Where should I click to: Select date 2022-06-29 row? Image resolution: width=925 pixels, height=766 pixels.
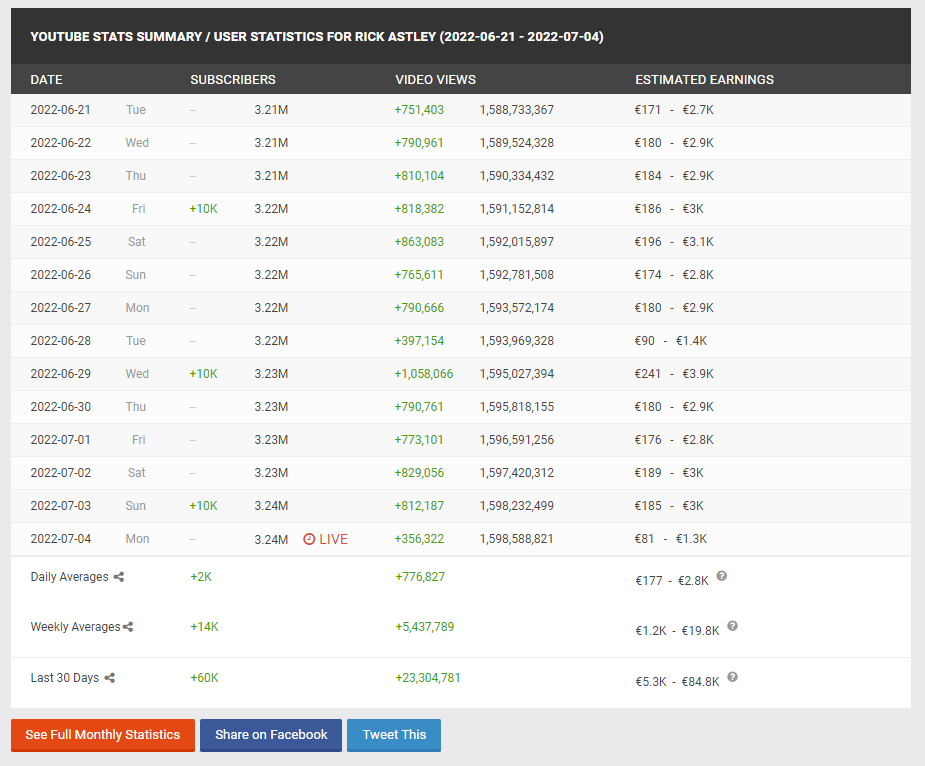(x=461, y=374)
